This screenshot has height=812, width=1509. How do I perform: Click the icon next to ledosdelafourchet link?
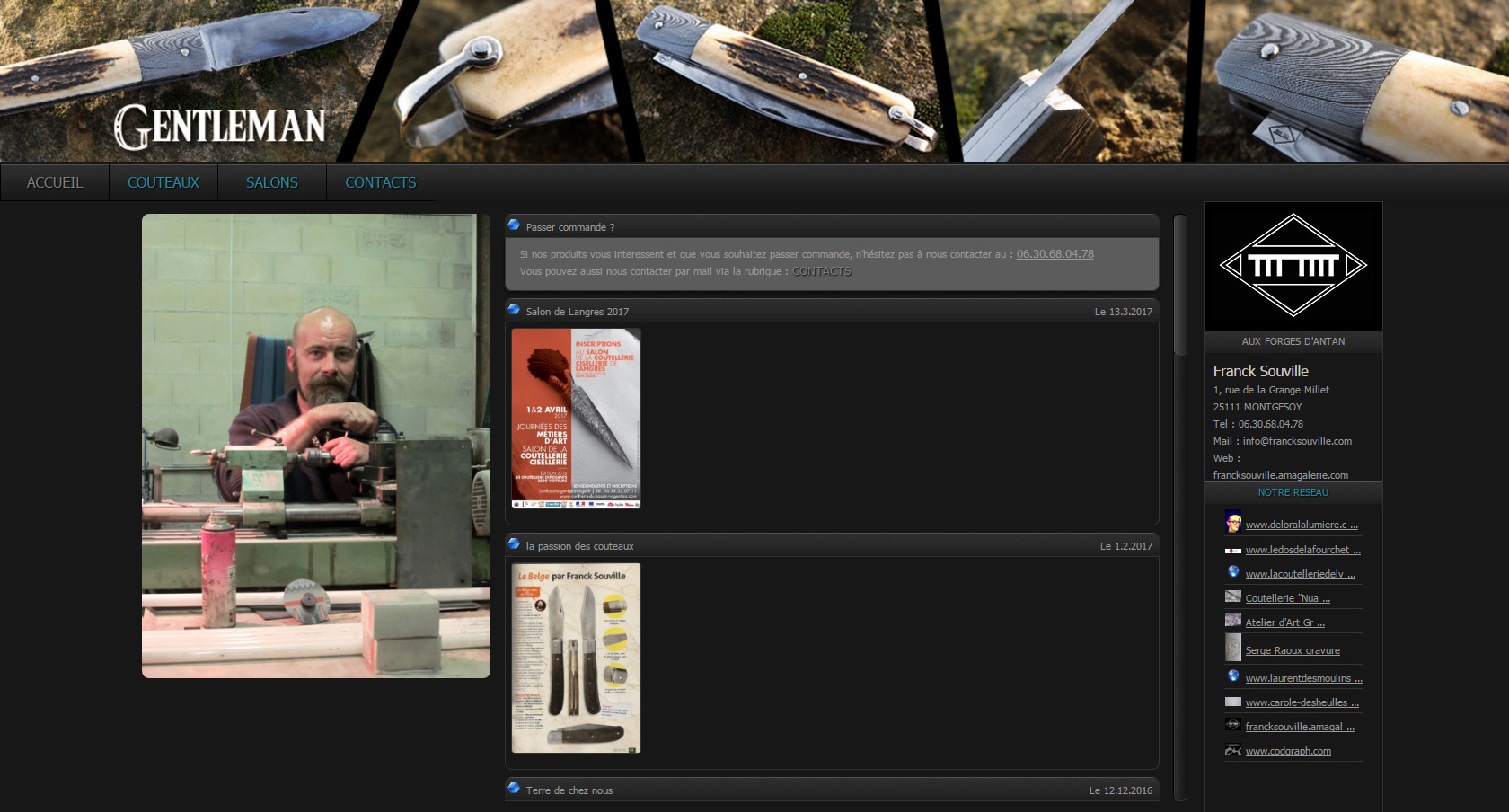point(1233,551)
